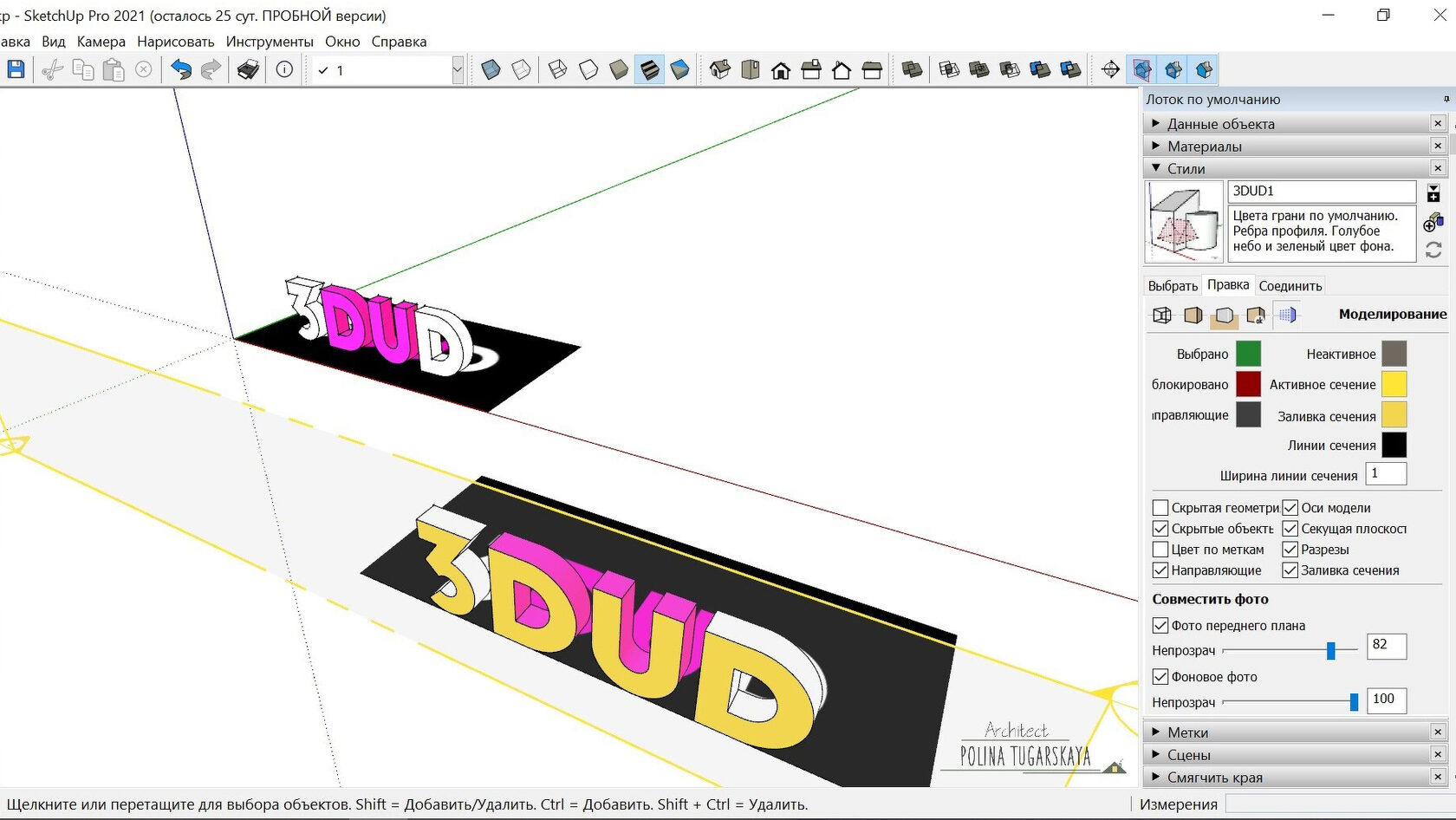Screen dimensions: 1456x820
Task: Switch to Left view icon
Action: 872,69
